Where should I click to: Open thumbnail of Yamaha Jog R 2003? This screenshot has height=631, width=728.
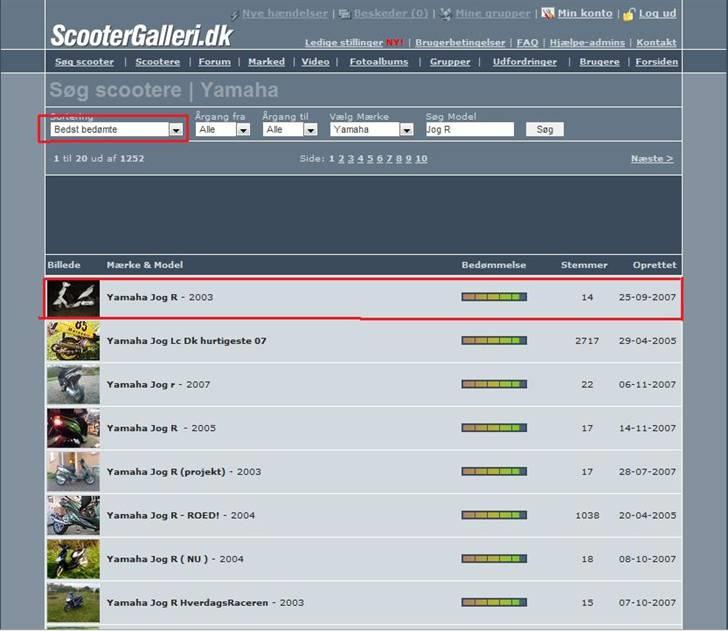tap(73, 298)
